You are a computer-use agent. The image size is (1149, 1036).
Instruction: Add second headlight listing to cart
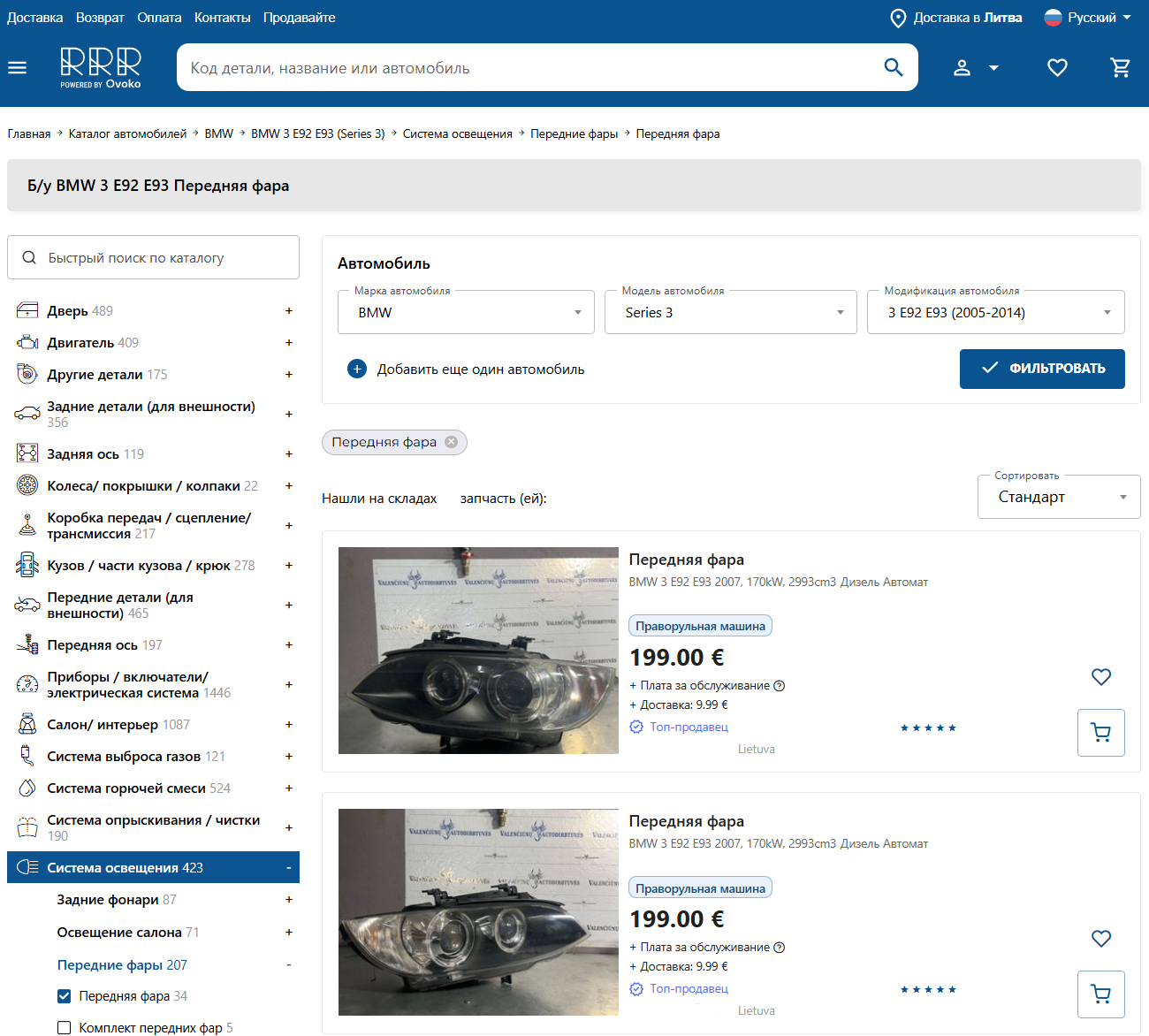pos(1101,994)
